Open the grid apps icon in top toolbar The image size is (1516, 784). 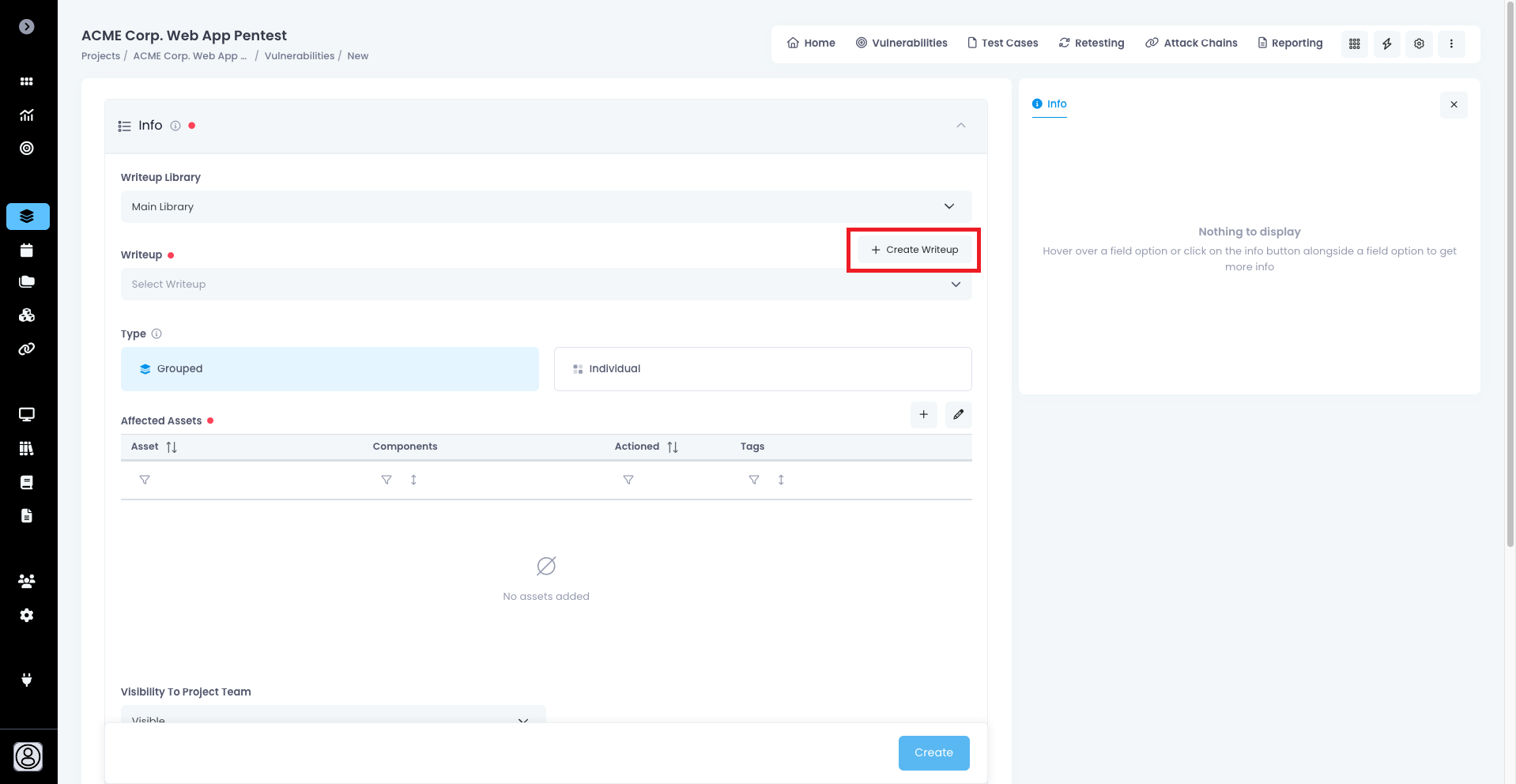(1354, 43)
